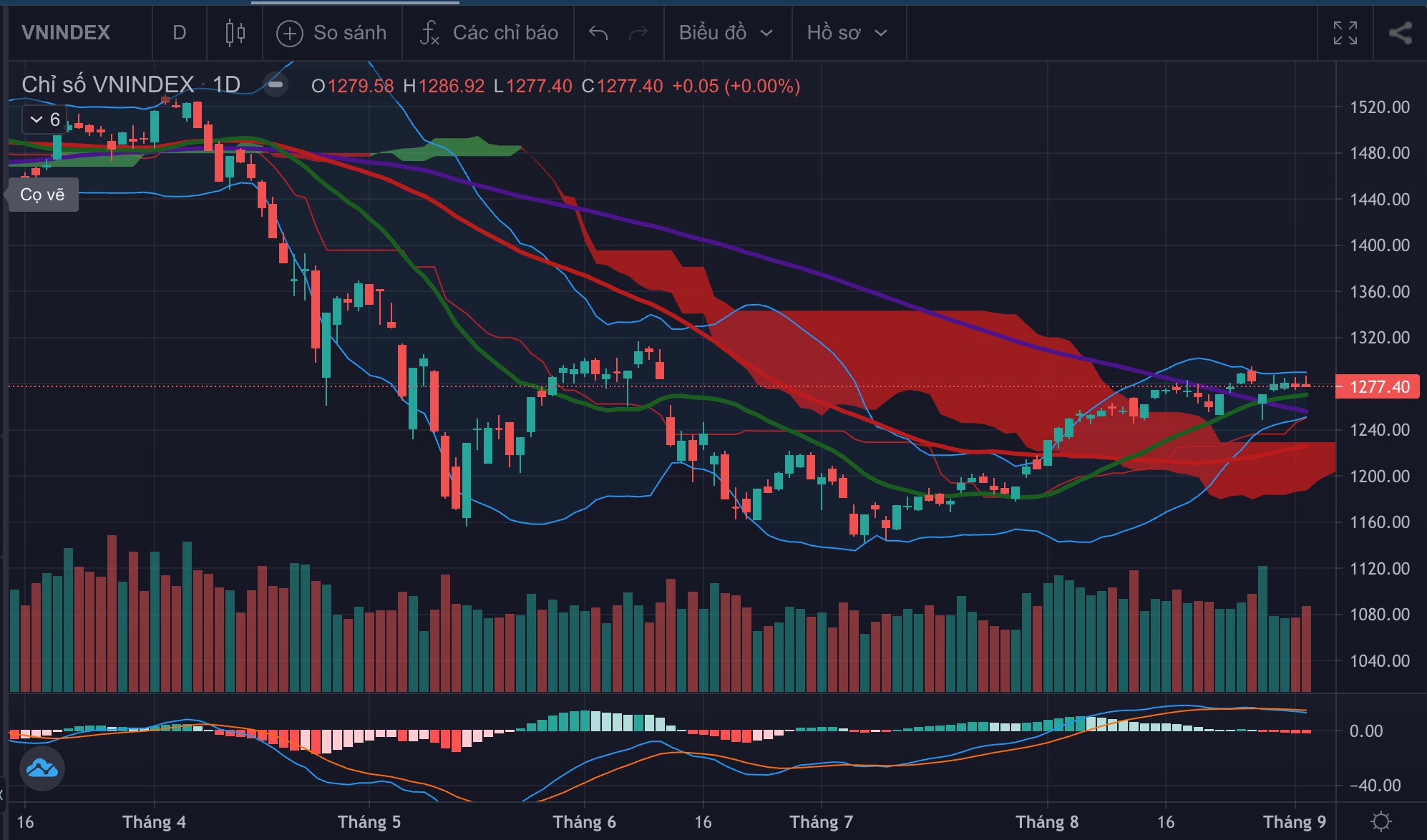Click the undo arrow icon

(x=598, y=33)
